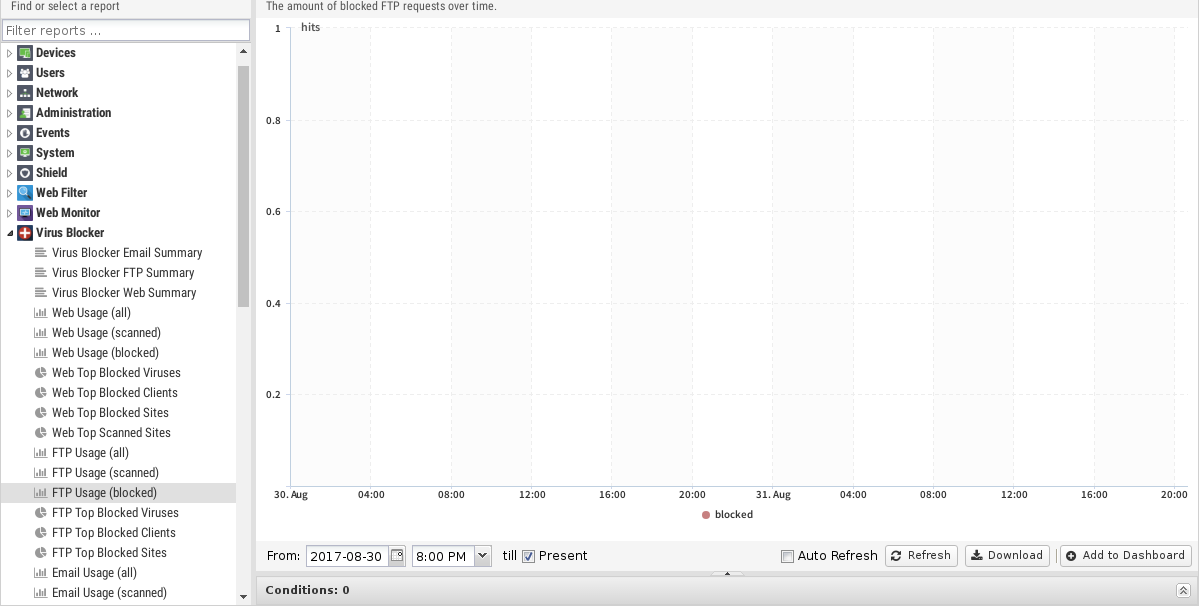
Task: Click the collapse handle below the date bar
Action: coord(727,573)
